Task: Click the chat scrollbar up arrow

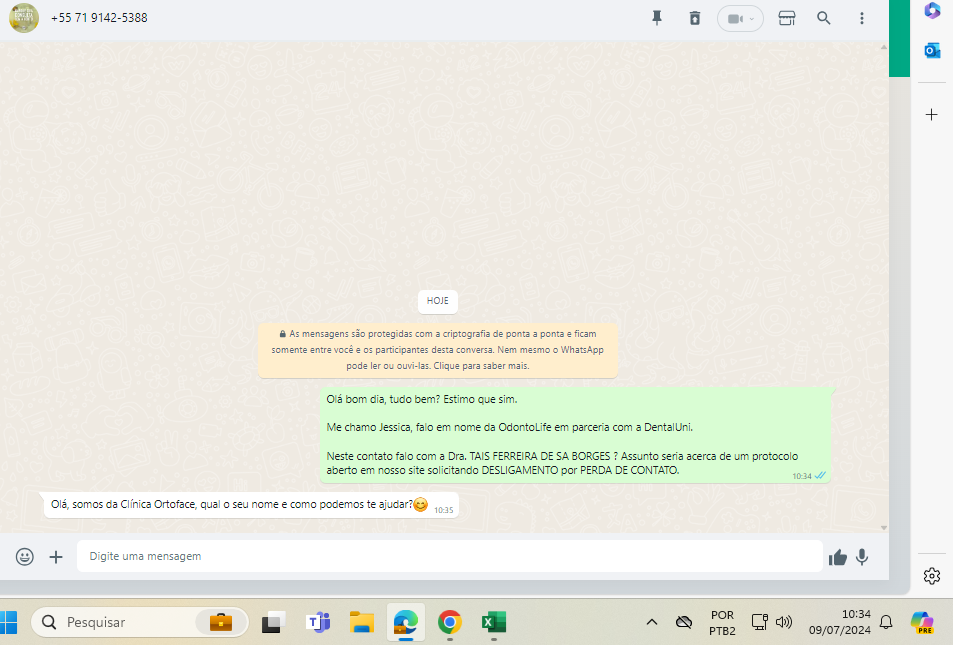Action: tap(884, 47)
